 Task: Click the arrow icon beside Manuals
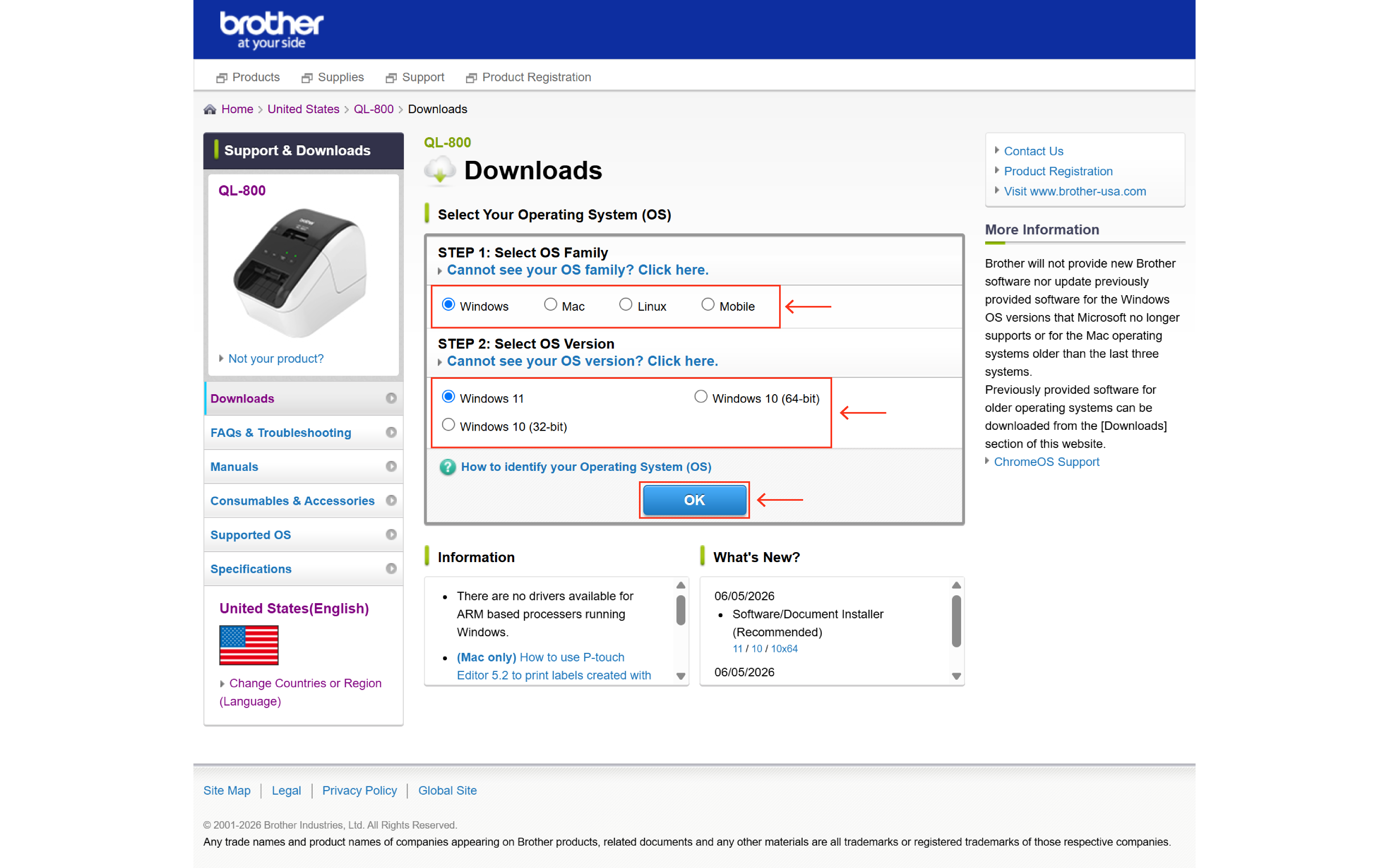(x=391, y=466)
